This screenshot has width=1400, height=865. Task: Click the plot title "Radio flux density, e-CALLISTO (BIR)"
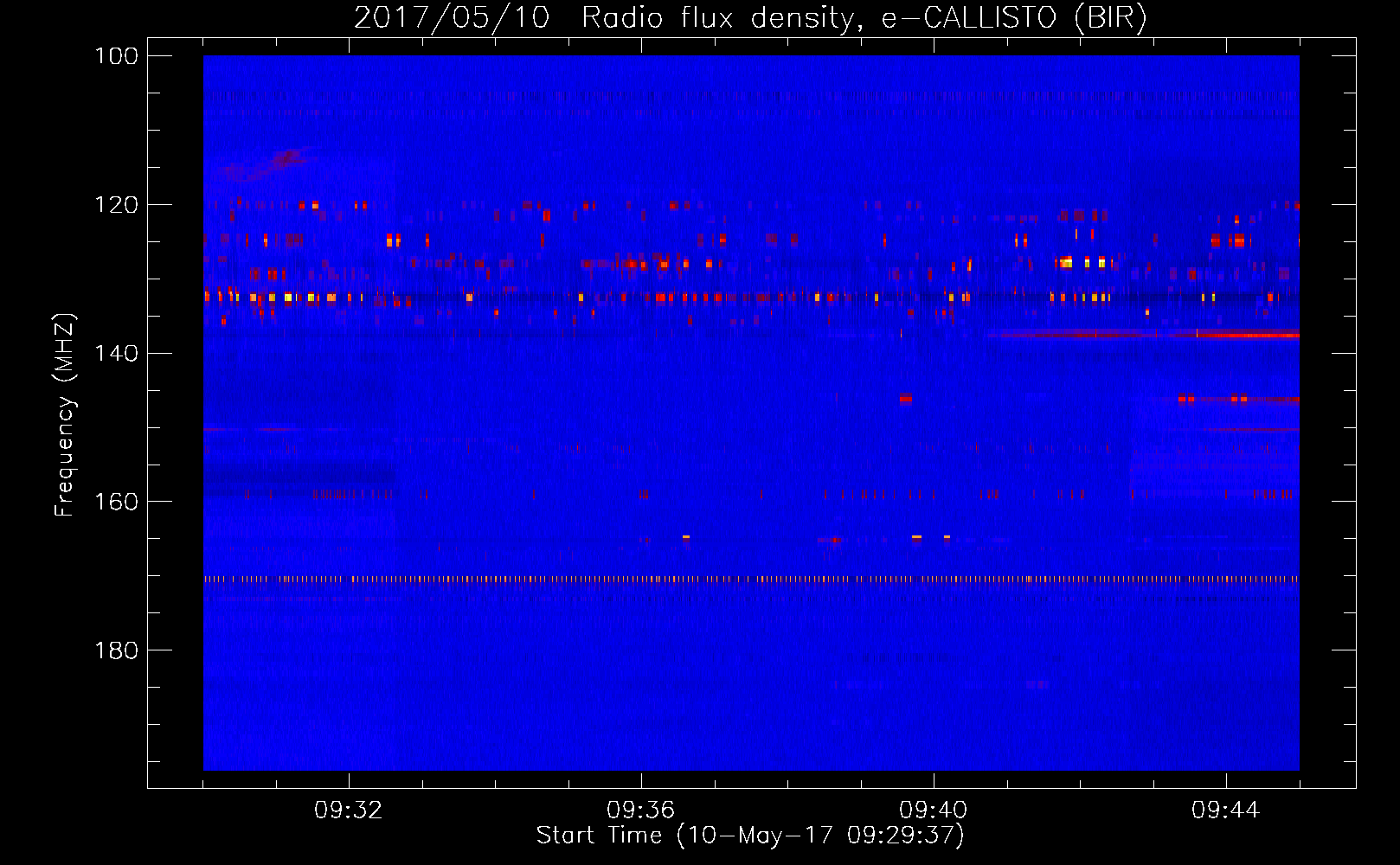(x=864, y=17)
